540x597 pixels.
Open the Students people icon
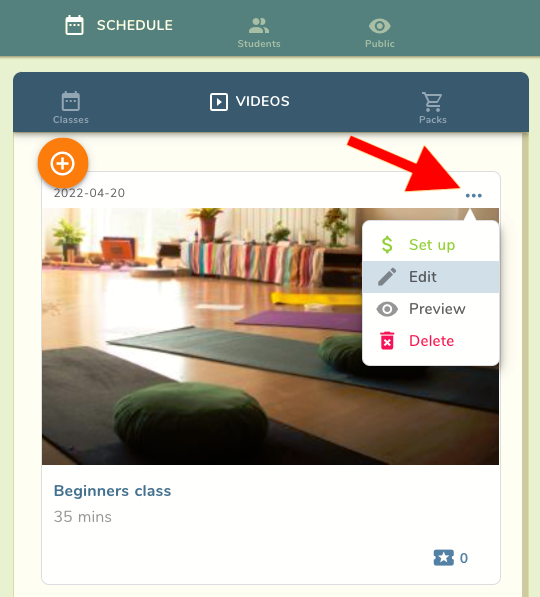click(x=259, y=26)
